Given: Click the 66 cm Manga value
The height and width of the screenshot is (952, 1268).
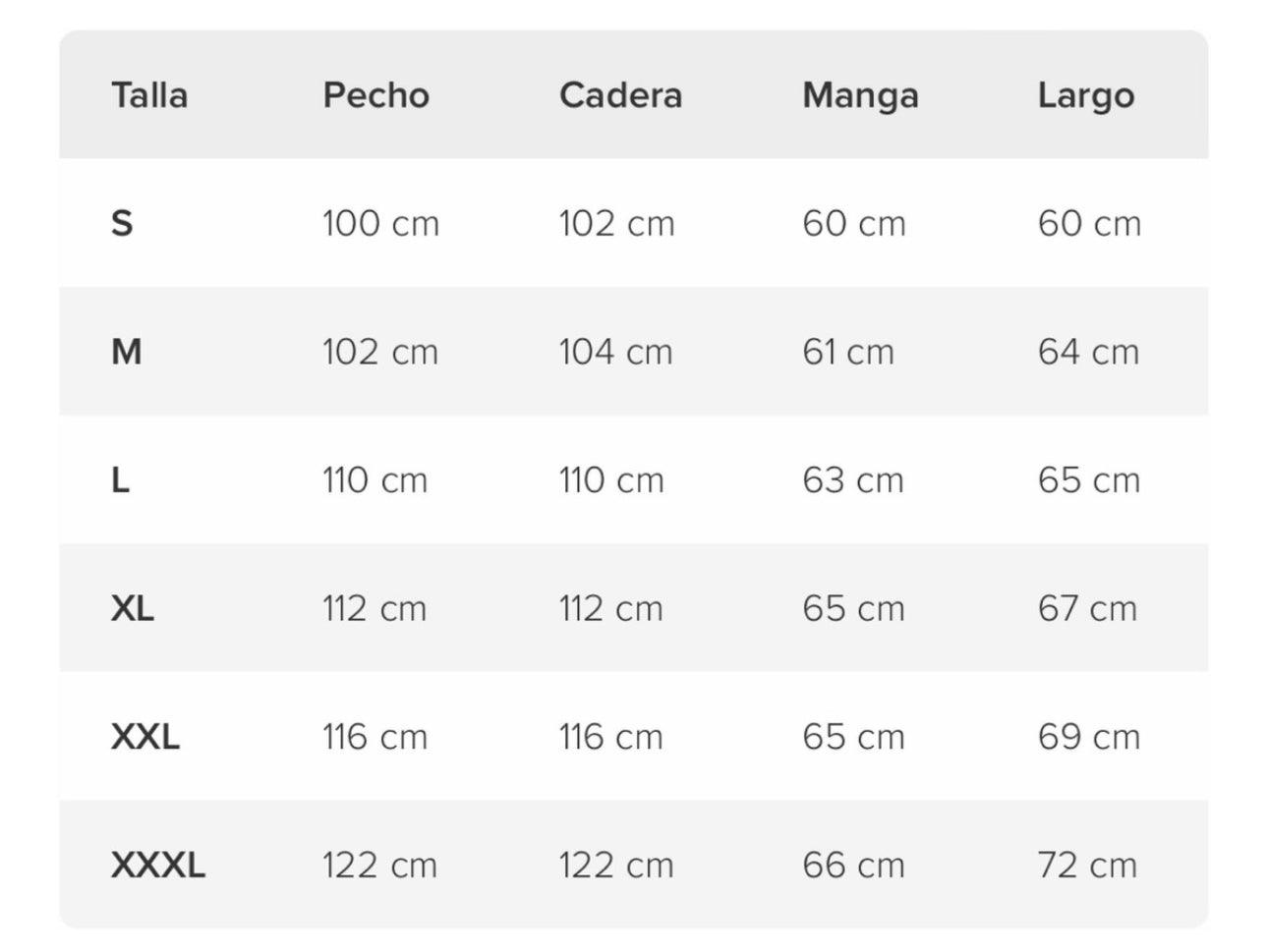Looking at the screenshot, I should [853, 866].
